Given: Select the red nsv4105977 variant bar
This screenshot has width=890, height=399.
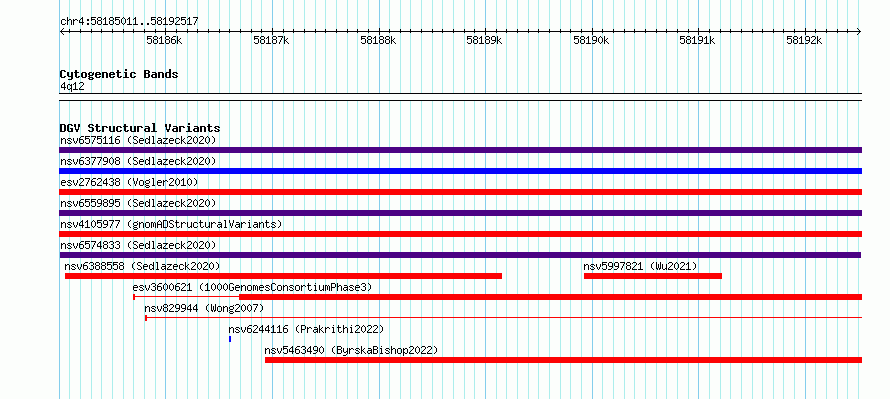Looking at the screenshot, I should [x=460, y=234].
